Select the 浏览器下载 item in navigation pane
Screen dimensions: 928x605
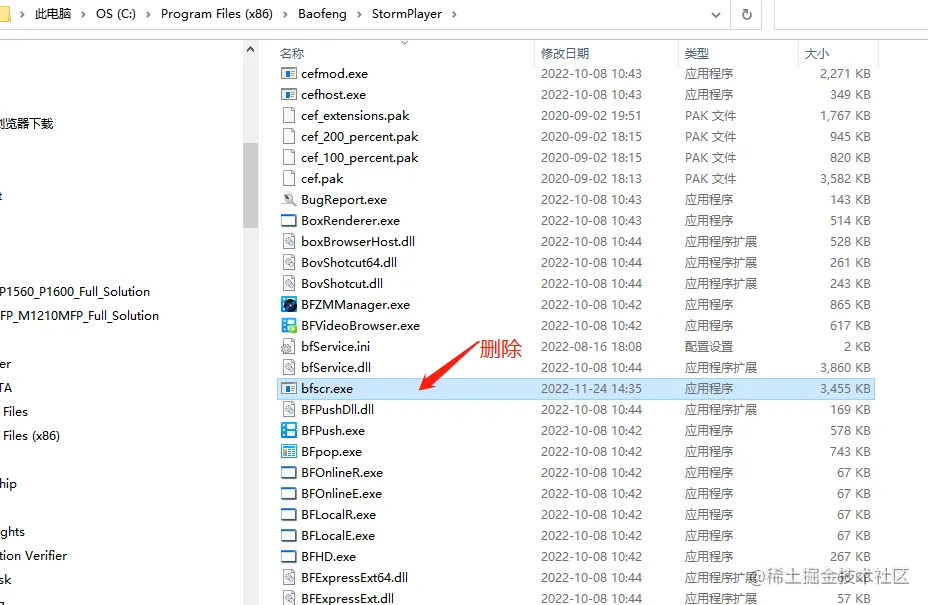(27, 123)
